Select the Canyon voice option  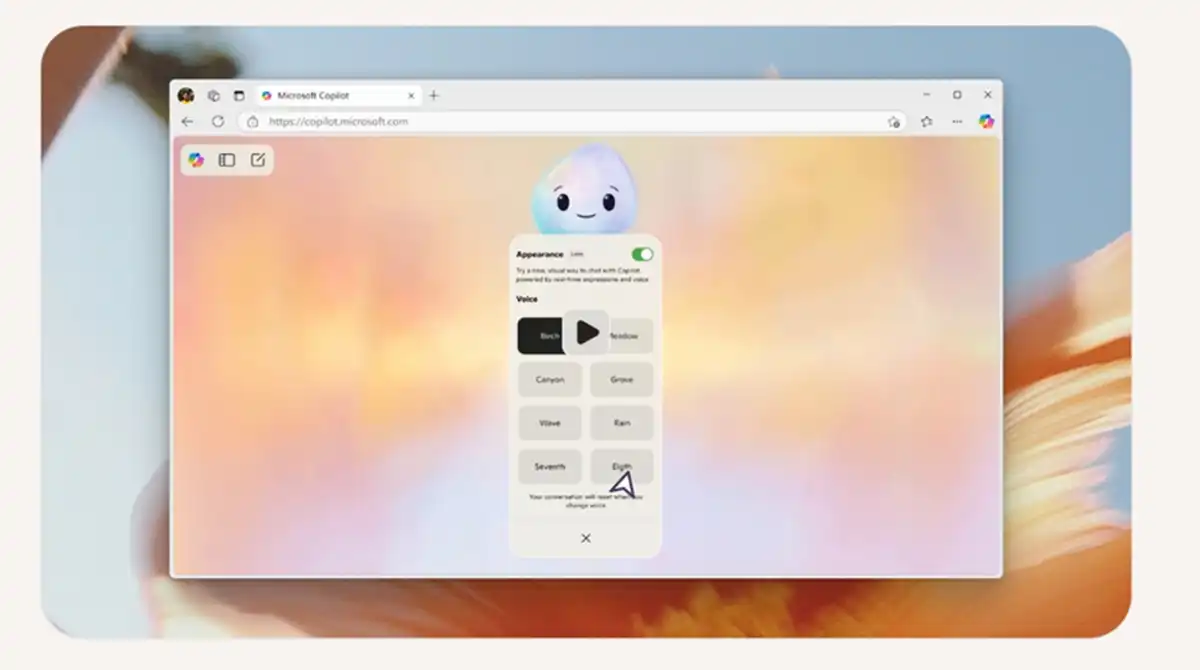coord(550,380)
